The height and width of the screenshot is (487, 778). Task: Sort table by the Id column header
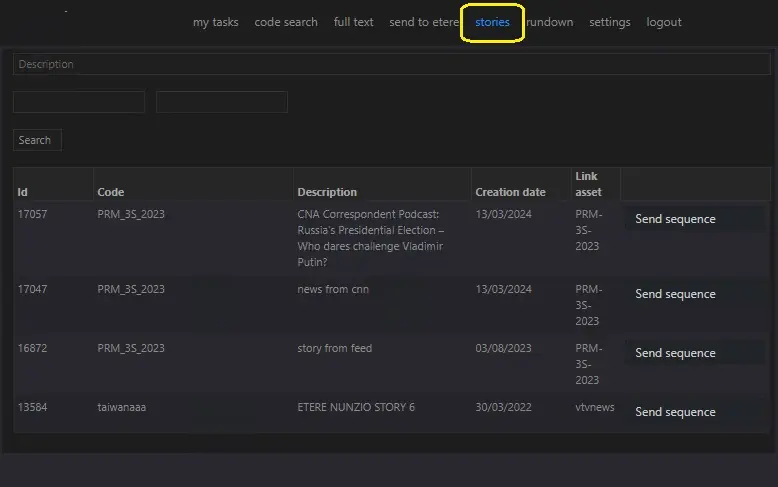pos(23,192)
